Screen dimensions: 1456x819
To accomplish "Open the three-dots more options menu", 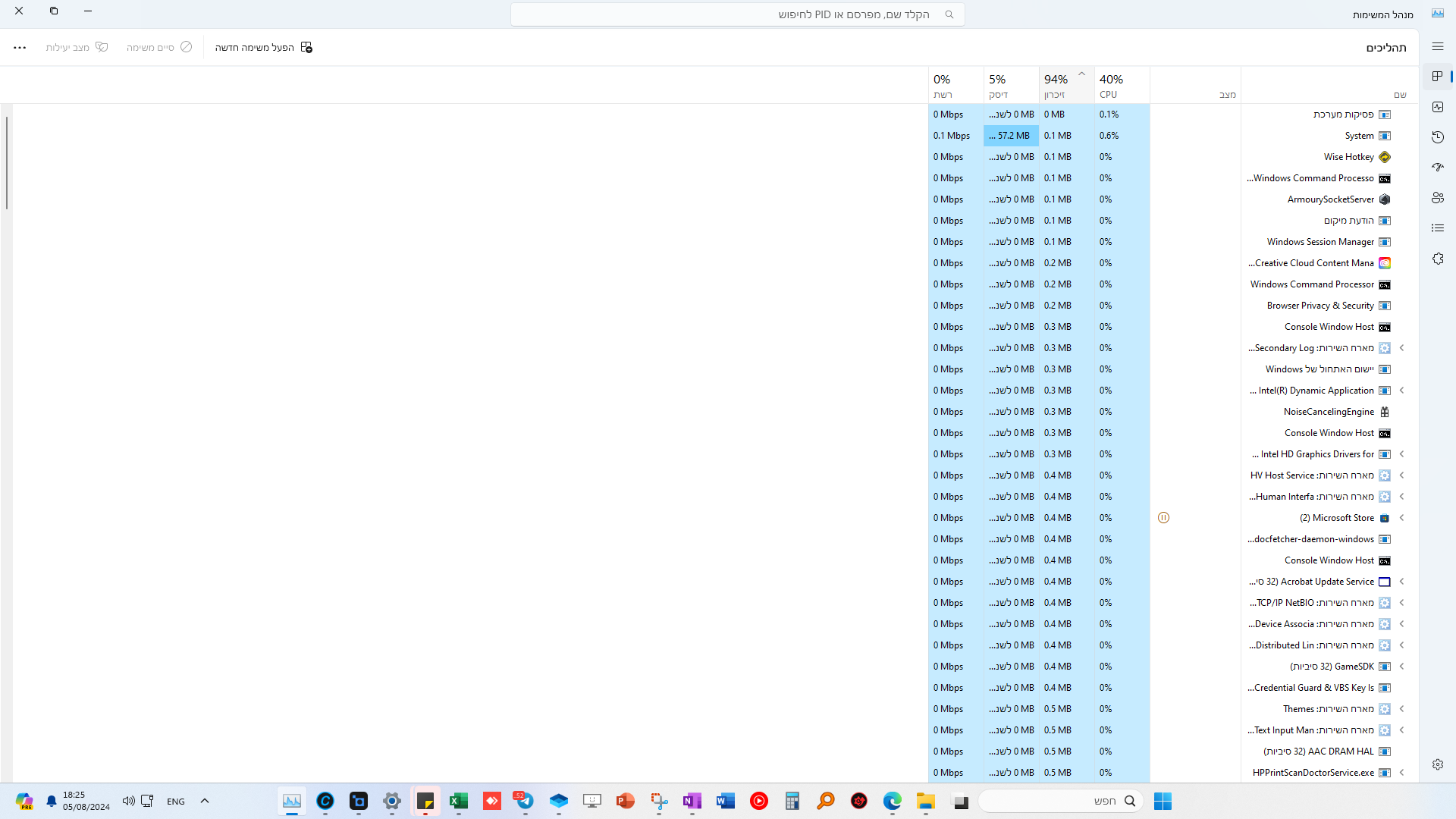I will point(20,47).
